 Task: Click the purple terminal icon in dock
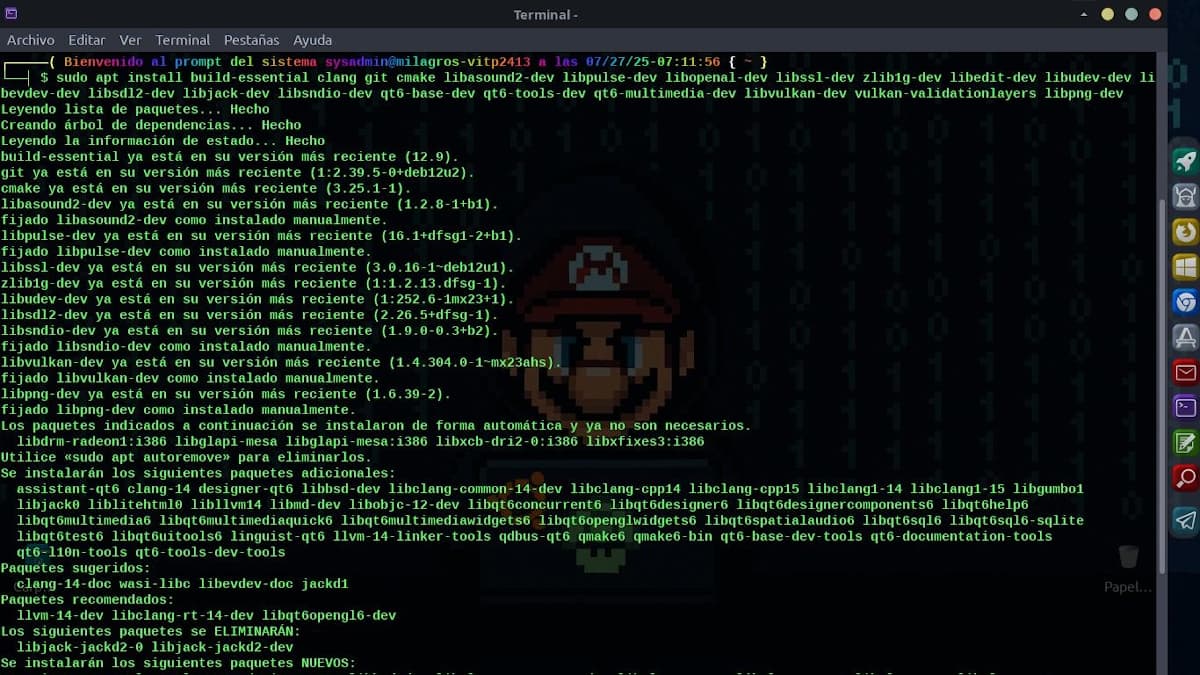pos(1185,407)
